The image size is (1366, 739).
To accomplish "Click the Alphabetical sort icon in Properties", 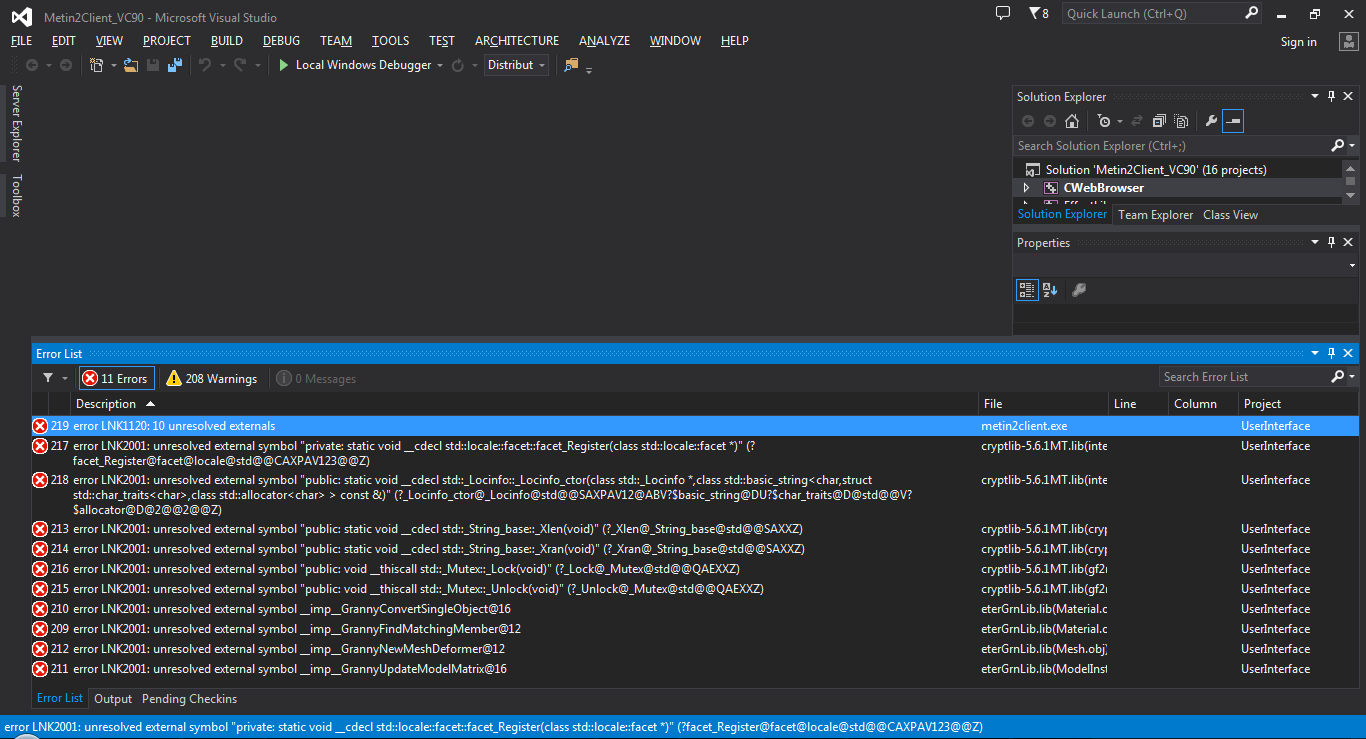I will (x=1050, y=290).
